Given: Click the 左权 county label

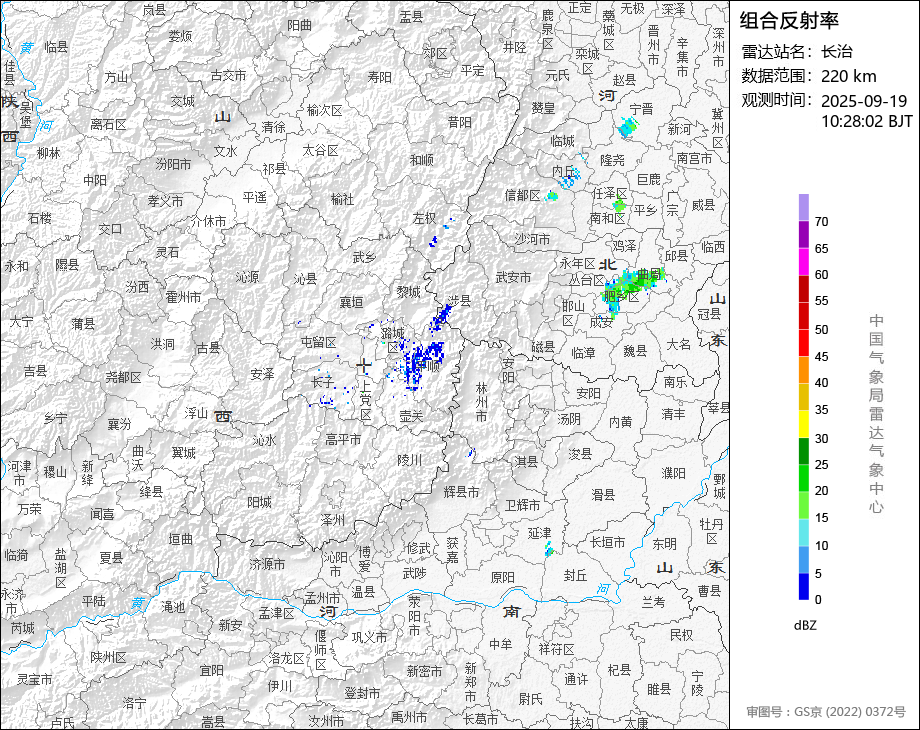Looking at the screenshot, I should pos(424,218).
